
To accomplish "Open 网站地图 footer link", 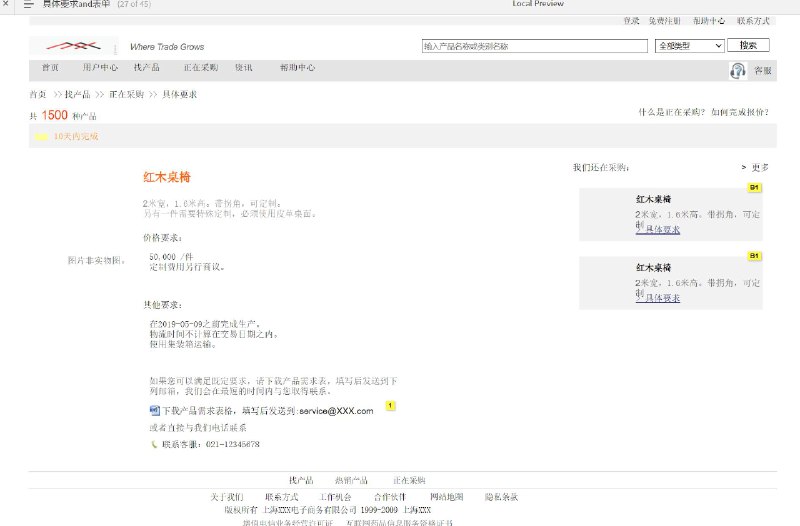I will (x=446, y=497).
